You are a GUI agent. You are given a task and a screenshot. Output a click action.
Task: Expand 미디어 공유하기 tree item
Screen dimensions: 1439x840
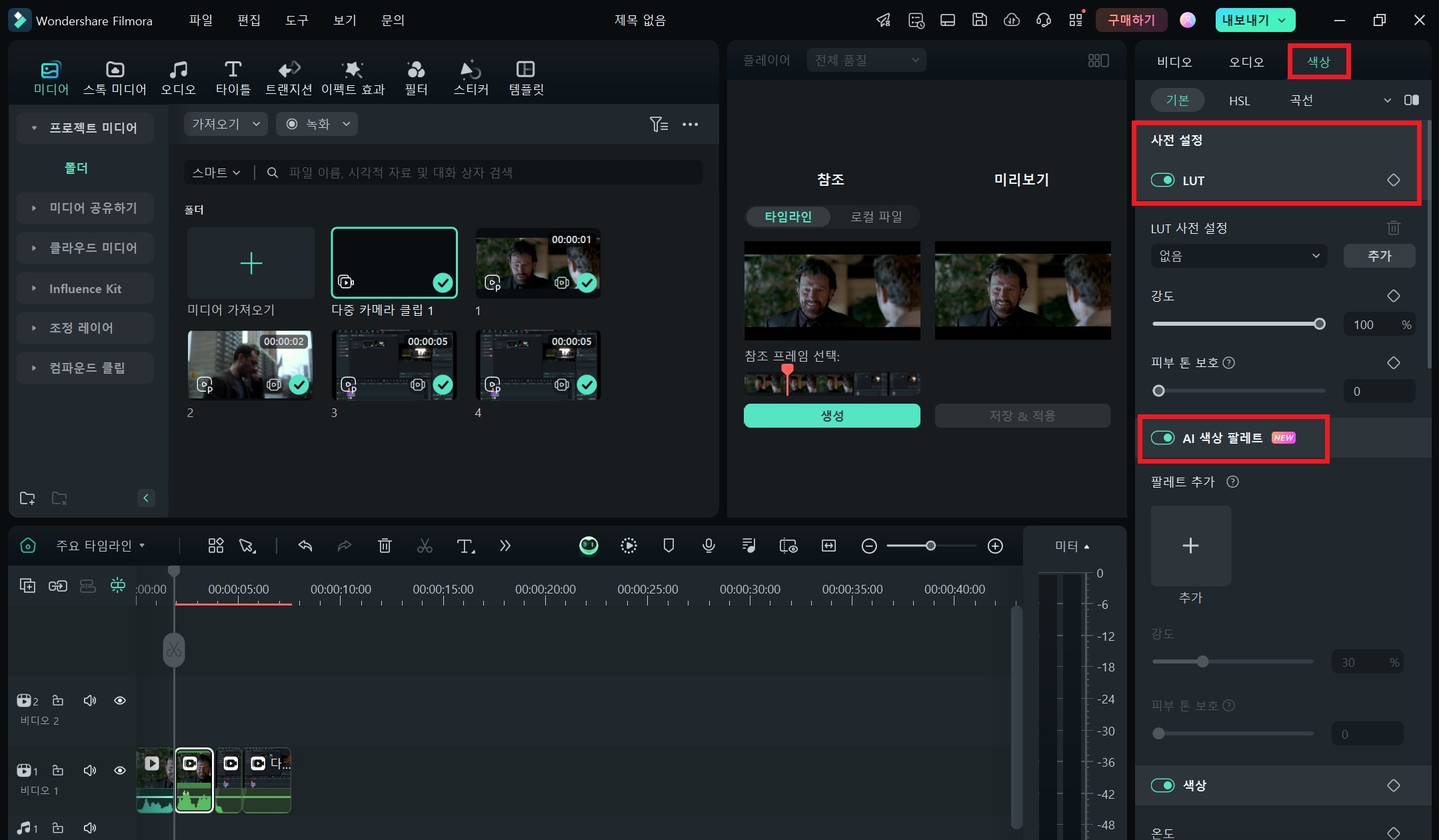85,208
